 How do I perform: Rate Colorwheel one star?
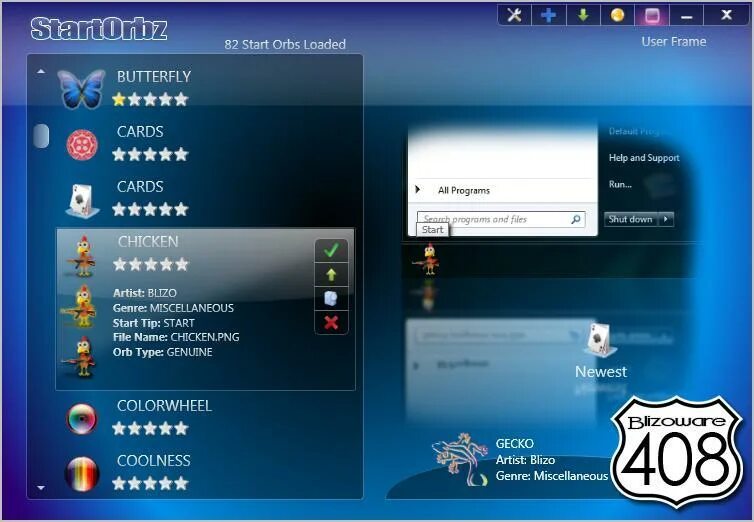(119, 428)
